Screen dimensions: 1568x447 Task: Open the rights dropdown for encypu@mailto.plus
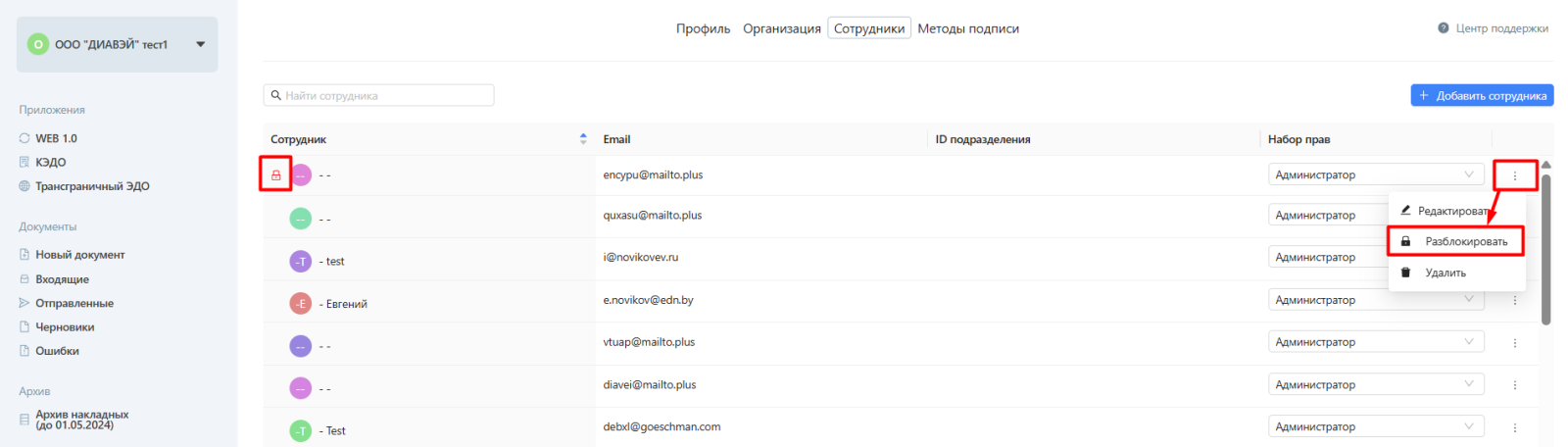tap(1375, 175)
